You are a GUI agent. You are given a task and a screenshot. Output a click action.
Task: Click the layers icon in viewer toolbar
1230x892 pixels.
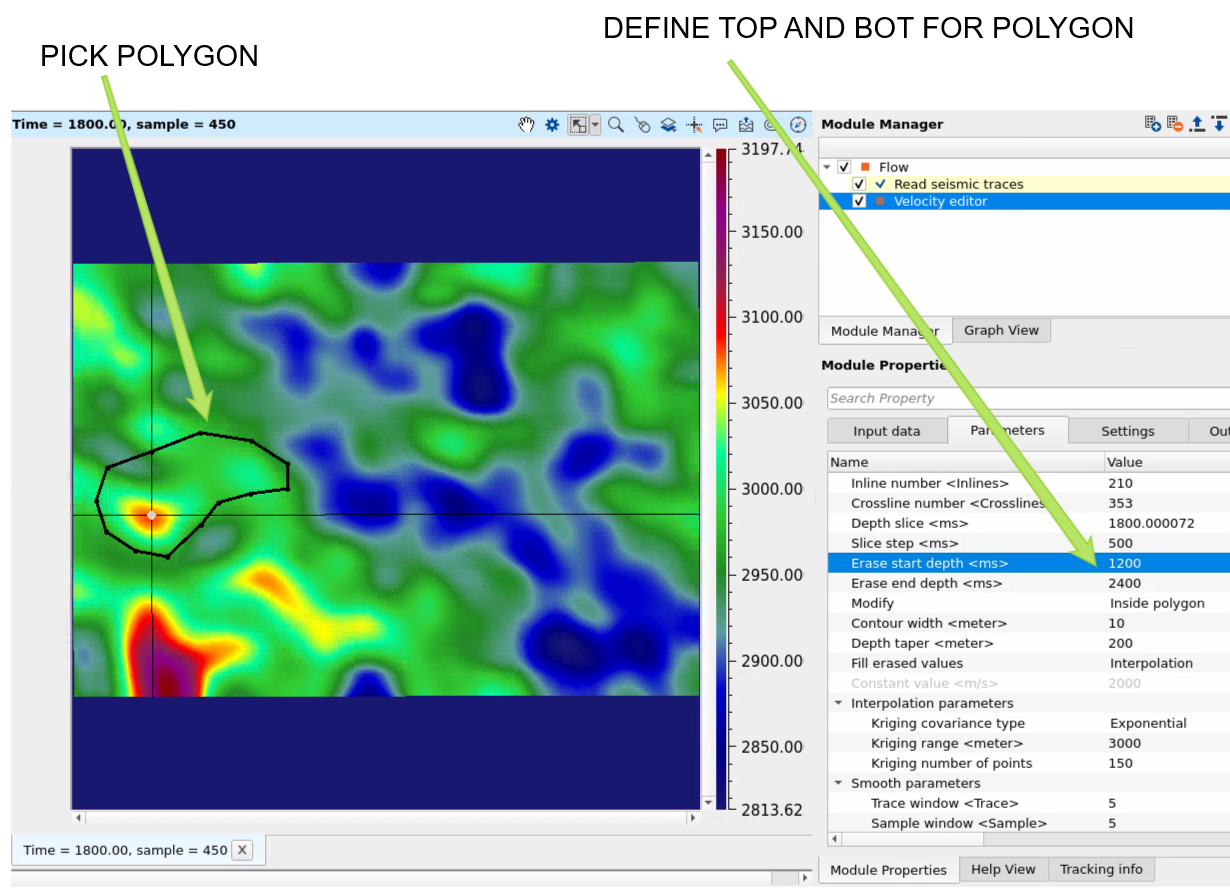pyautogui.click(x=669, y=125)
